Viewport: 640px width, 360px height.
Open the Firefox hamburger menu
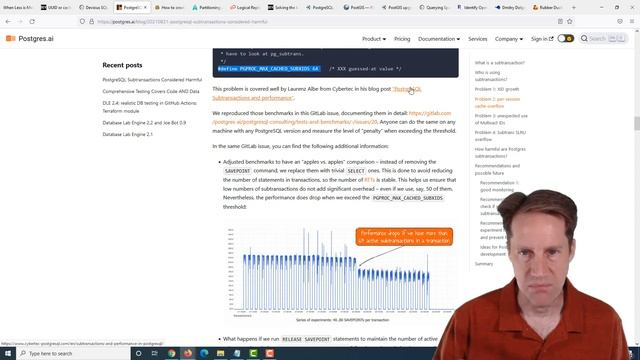(x=632, y=22)
